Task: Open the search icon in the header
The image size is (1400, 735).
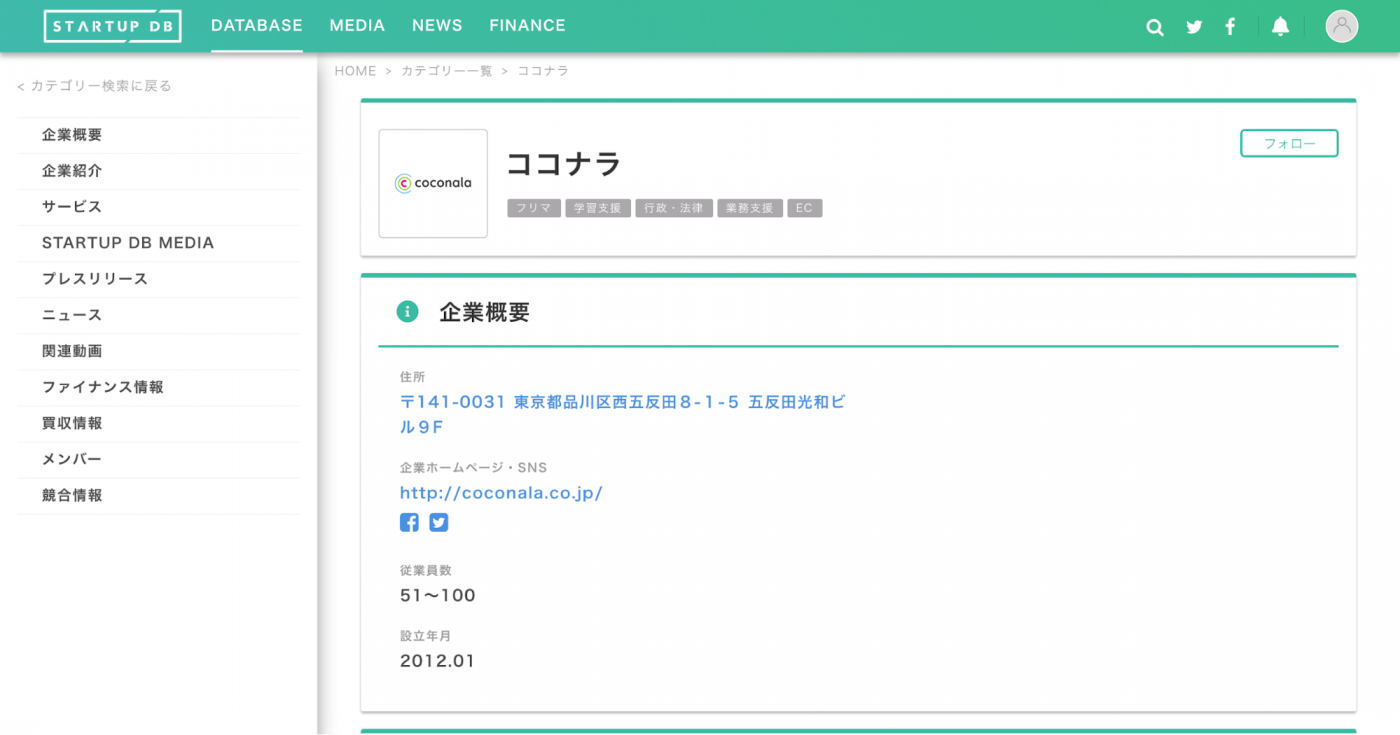Action: pos(1155,26)
